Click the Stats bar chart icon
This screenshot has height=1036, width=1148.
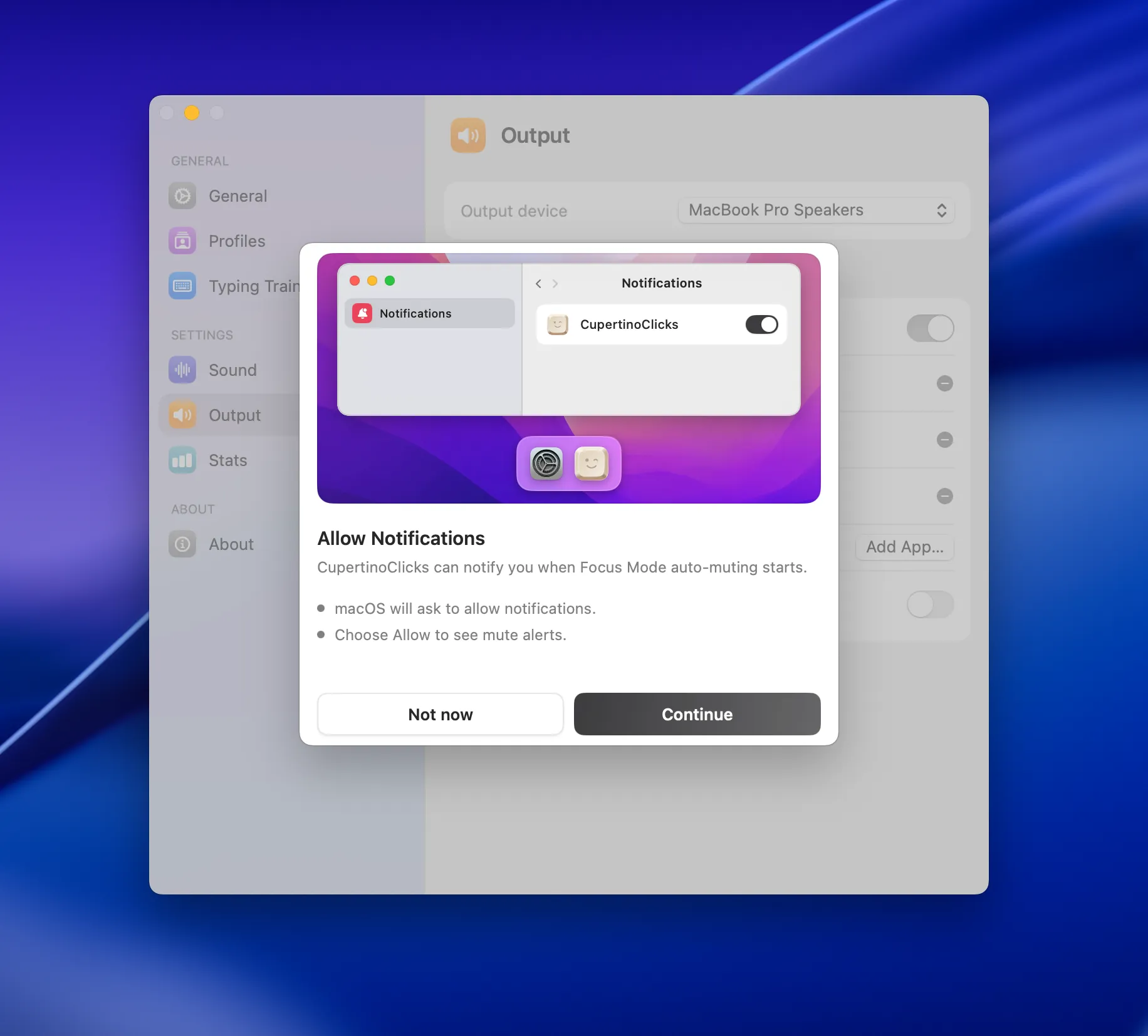click(x=182, y=460)
